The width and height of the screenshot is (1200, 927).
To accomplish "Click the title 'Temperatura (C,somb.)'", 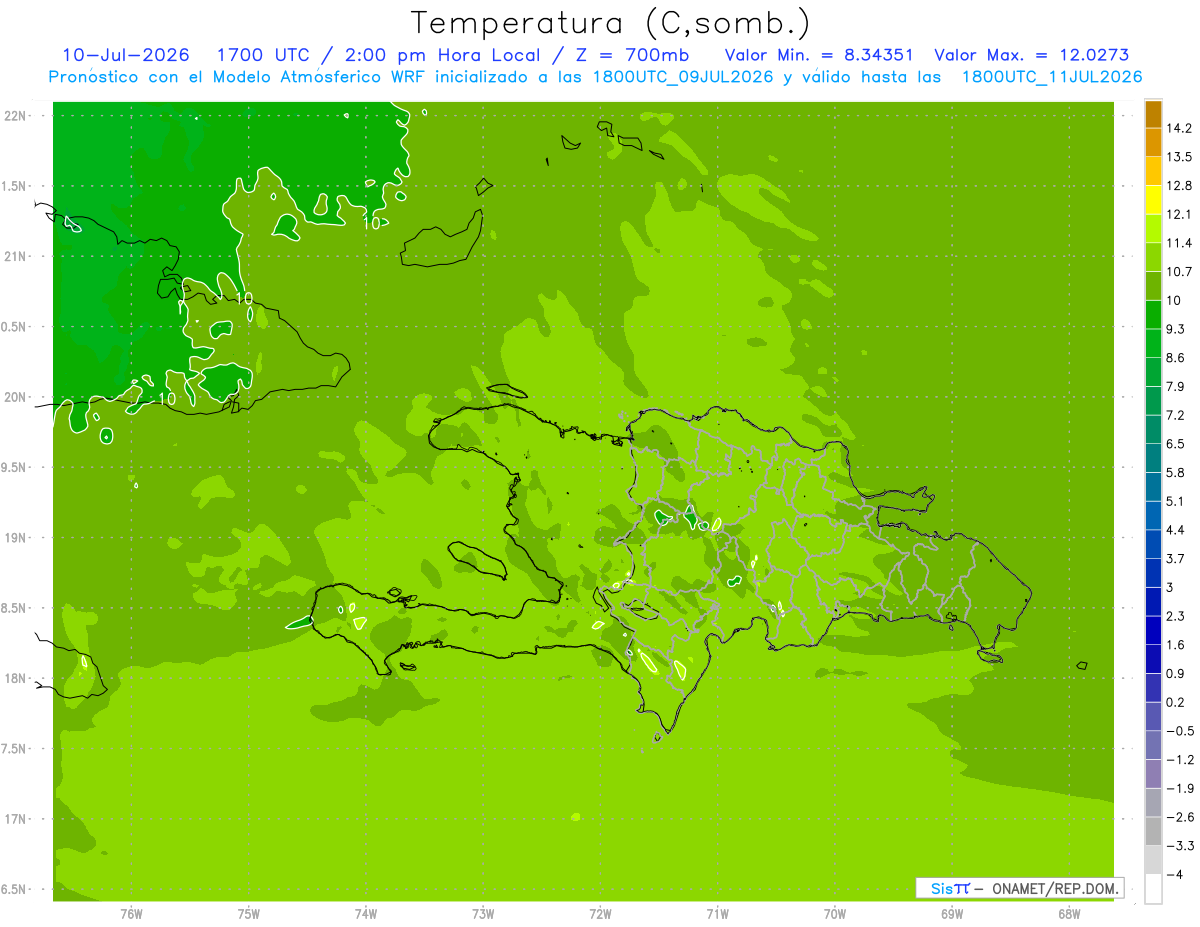I will point(610,23).
